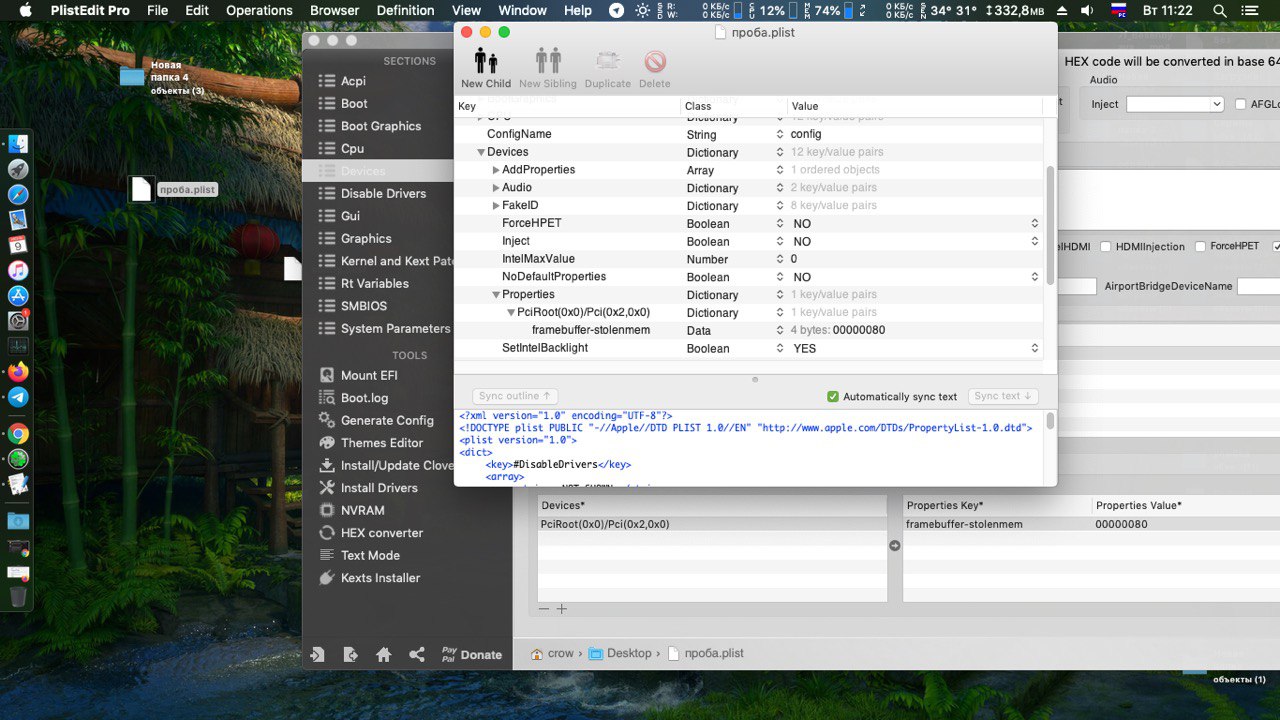This screenshot has width=1280, height=720.
Task: Open the Themes Editor tool
Action: coord(382,443)
